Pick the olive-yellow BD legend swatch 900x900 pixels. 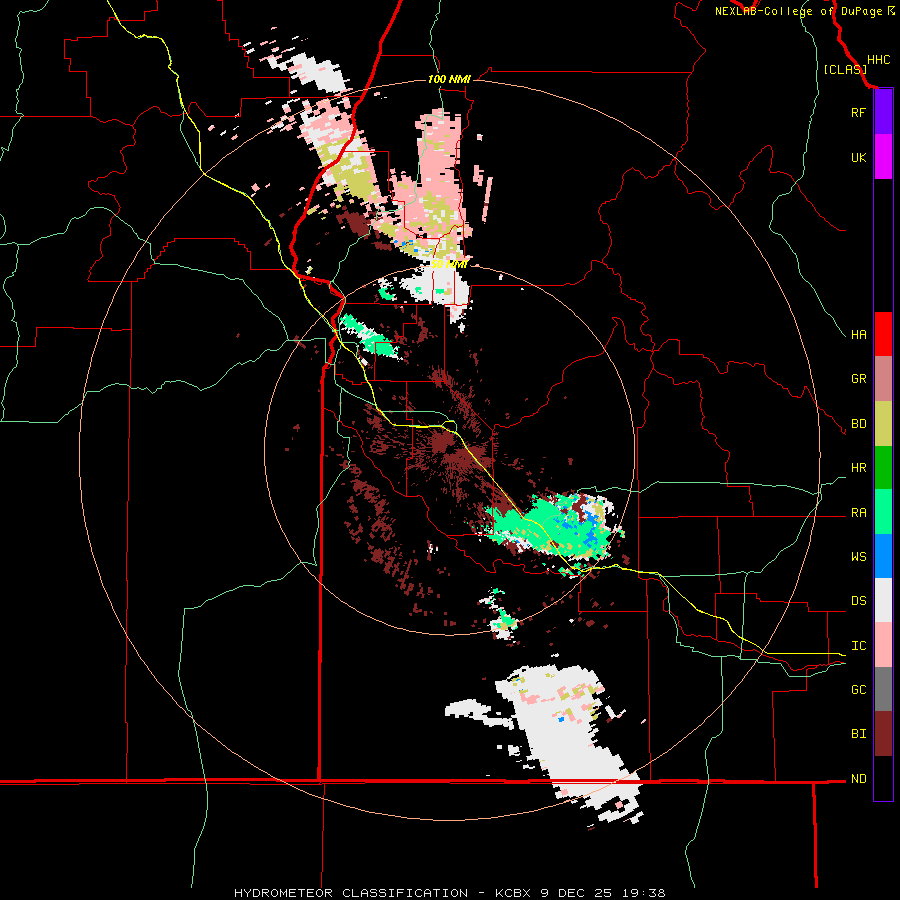coord(883,424)
